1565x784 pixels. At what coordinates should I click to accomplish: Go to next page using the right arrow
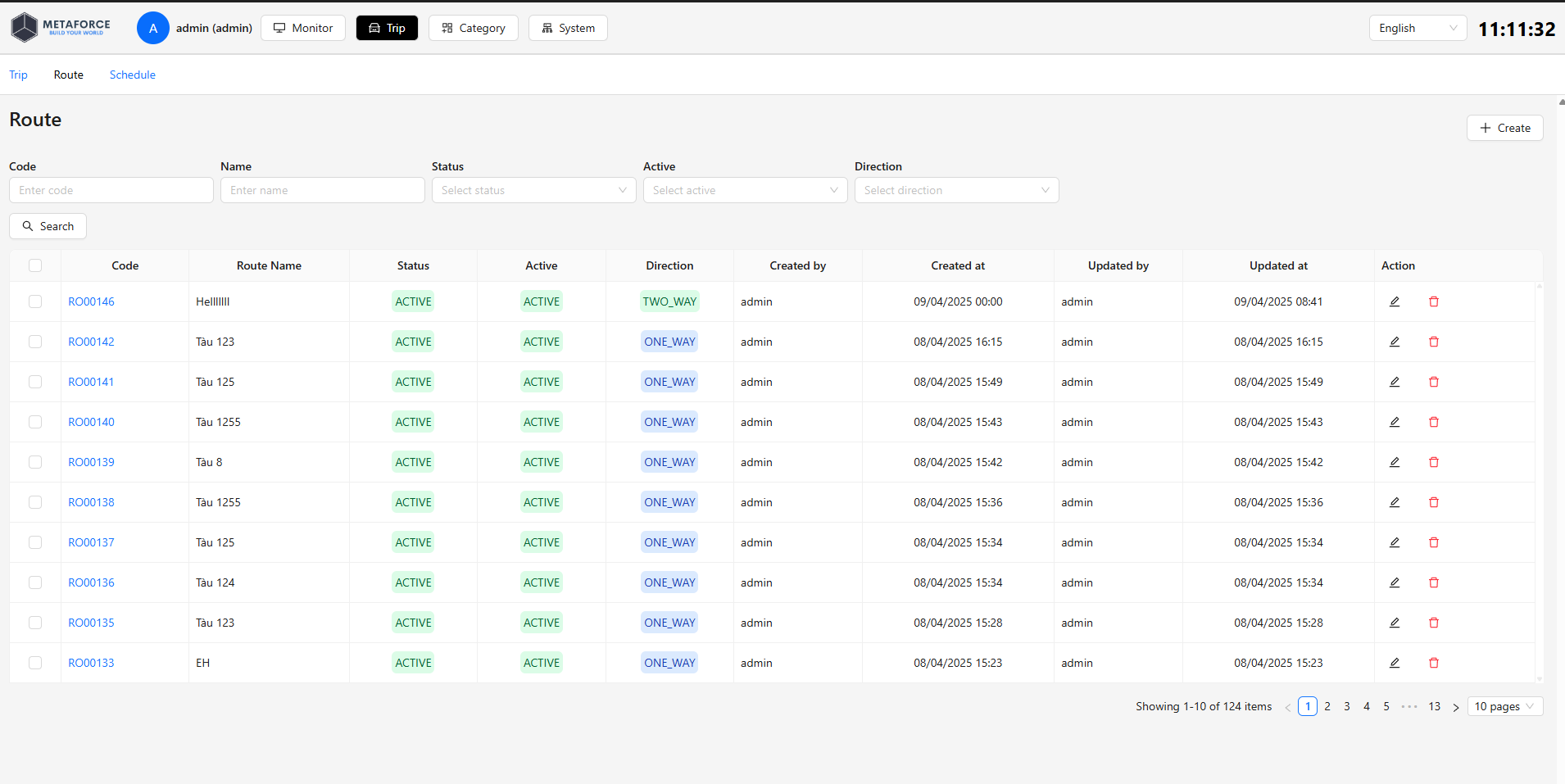pyautogui.click(x=1455, y=707)
